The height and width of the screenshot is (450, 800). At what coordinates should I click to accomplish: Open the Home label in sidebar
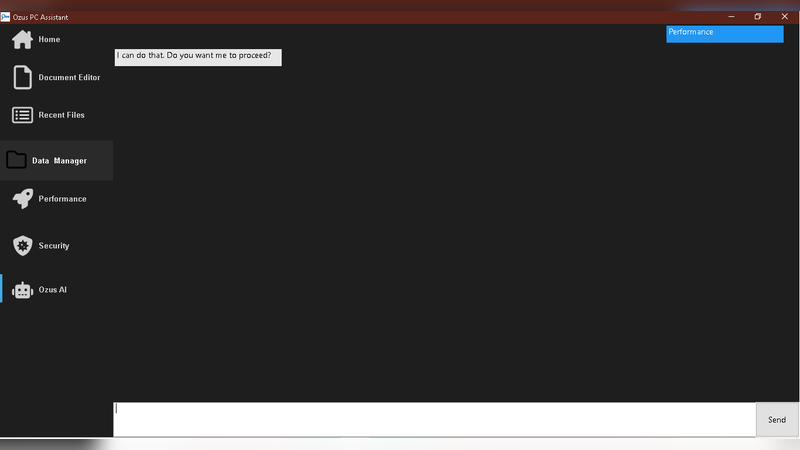pos(49,40)
